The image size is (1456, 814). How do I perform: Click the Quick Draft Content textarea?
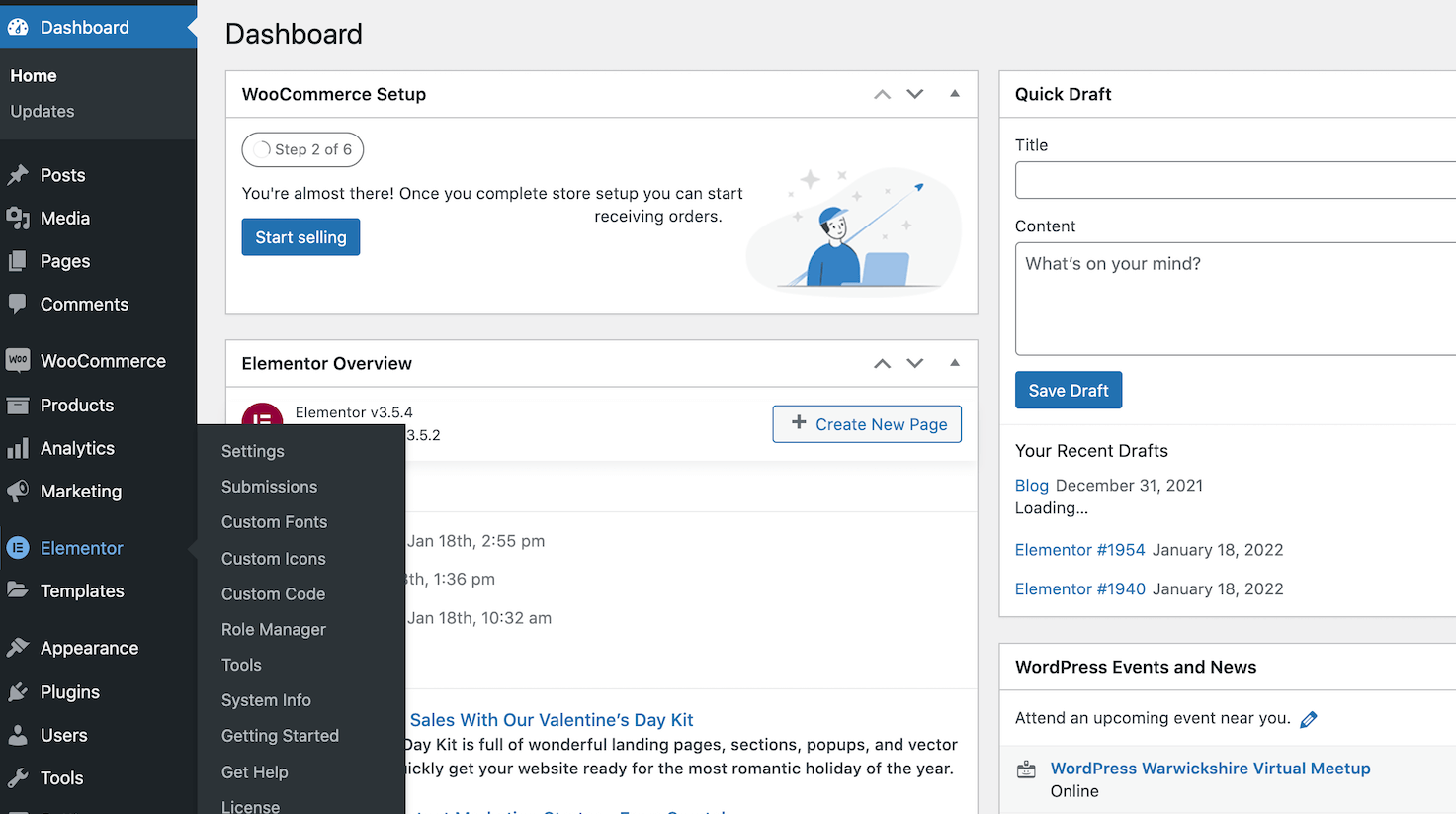tap(1236, 299)
